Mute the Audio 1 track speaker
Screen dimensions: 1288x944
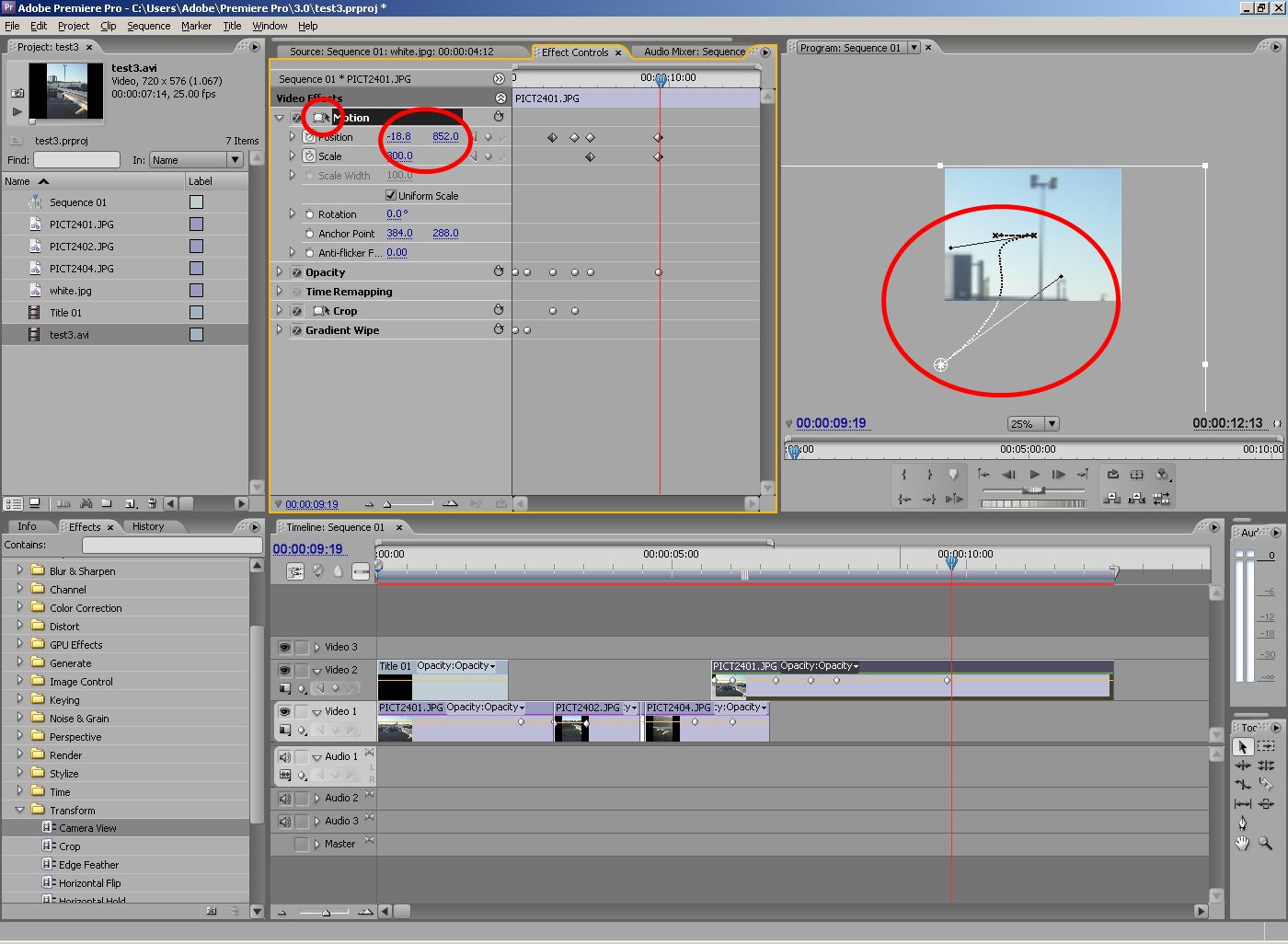click(284, 757)
